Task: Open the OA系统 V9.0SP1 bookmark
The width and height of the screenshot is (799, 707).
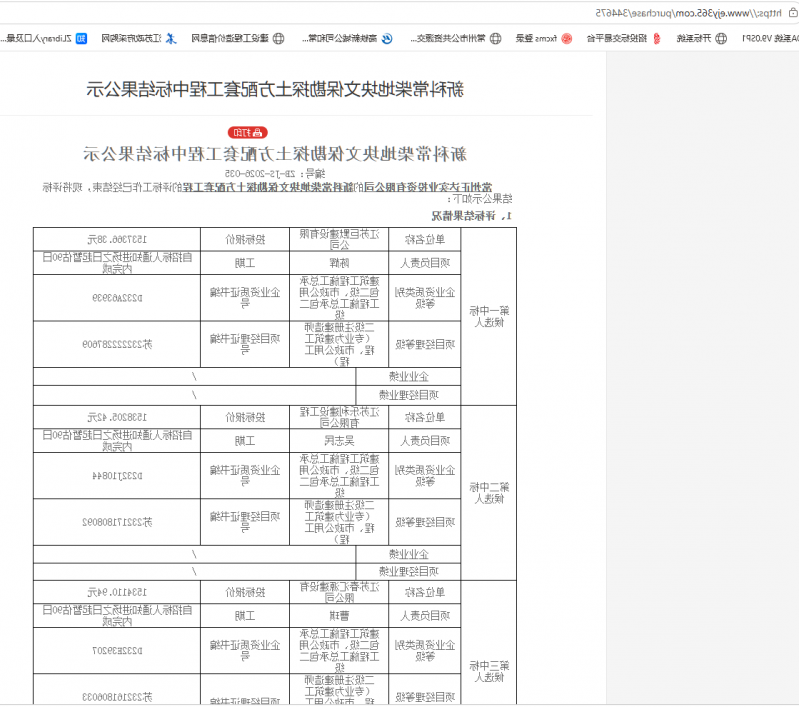Action: 770,38
